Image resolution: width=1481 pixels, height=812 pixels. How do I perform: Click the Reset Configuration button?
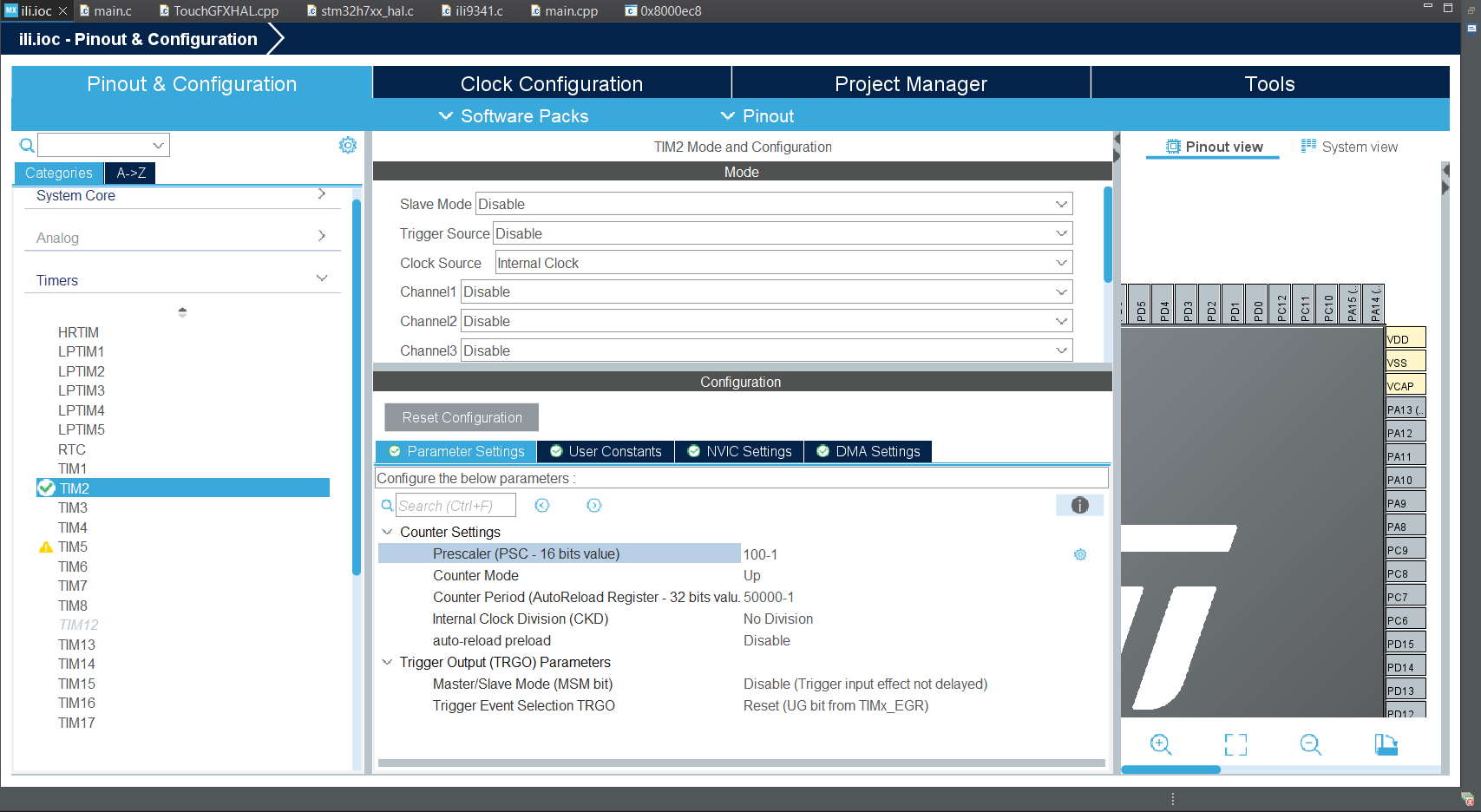[x=461, y=417]
